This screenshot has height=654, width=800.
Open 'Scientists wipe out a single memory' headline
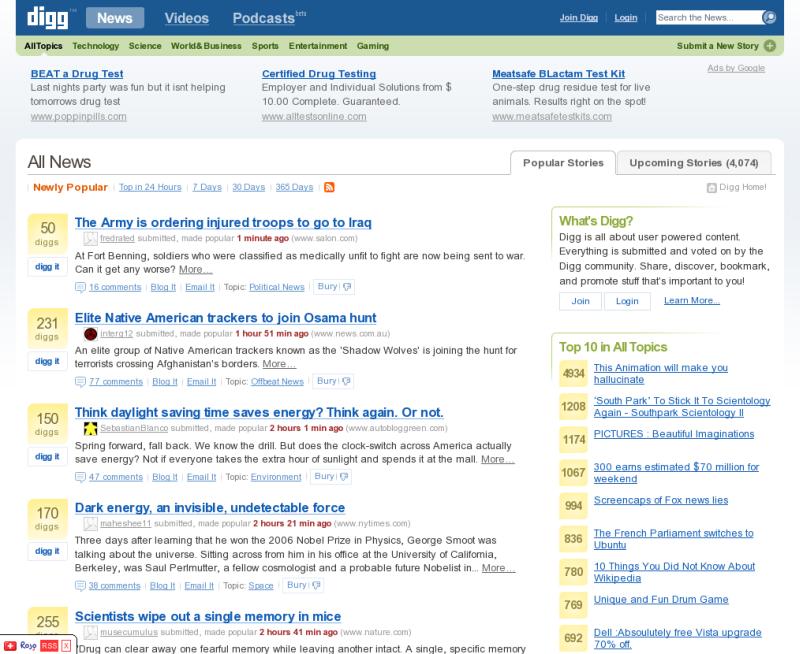coord(208,616)
